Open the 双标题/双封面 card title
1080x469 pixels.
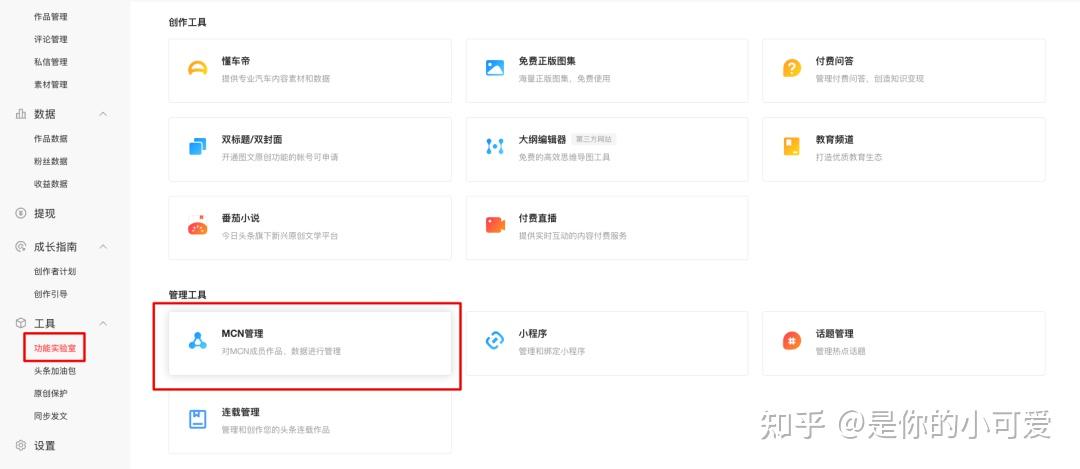point(251,140)
